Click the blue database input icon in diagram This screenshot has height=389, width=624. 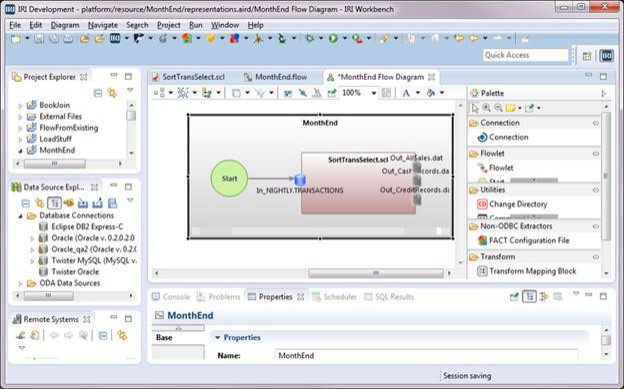pyautogui.click(x=300, y=180)
